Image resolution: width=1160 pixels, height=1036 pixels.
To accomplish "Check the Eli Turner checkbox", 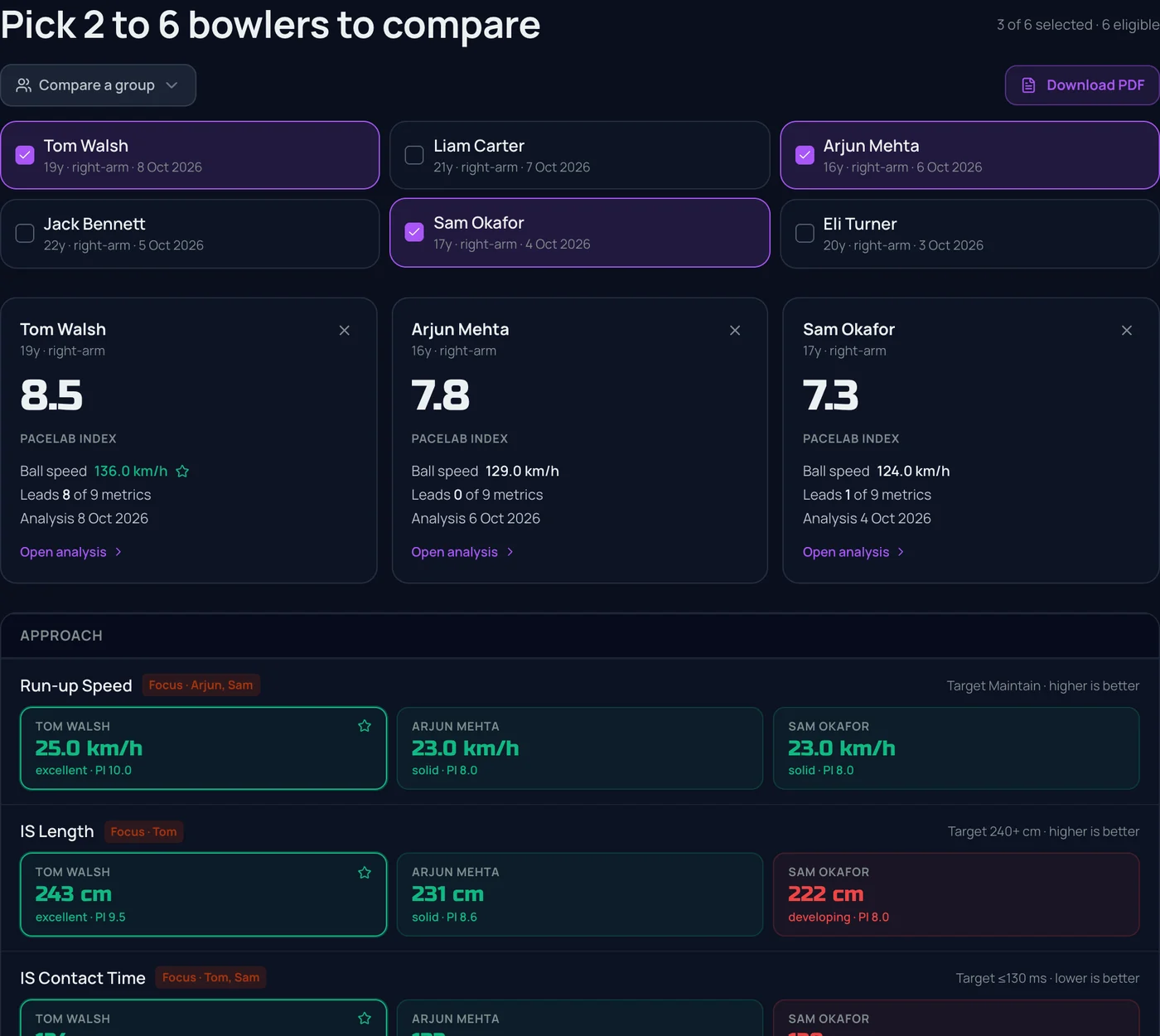I will [x=805, y=234].
